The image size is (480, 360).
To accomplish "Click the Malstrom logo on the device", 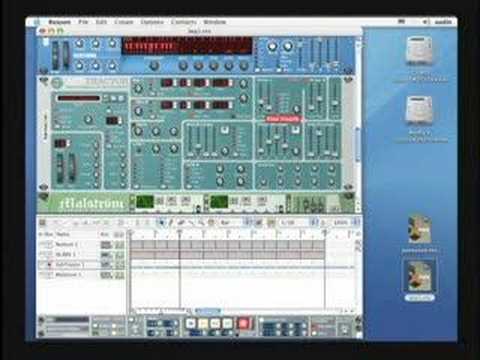I will (91, 203).
